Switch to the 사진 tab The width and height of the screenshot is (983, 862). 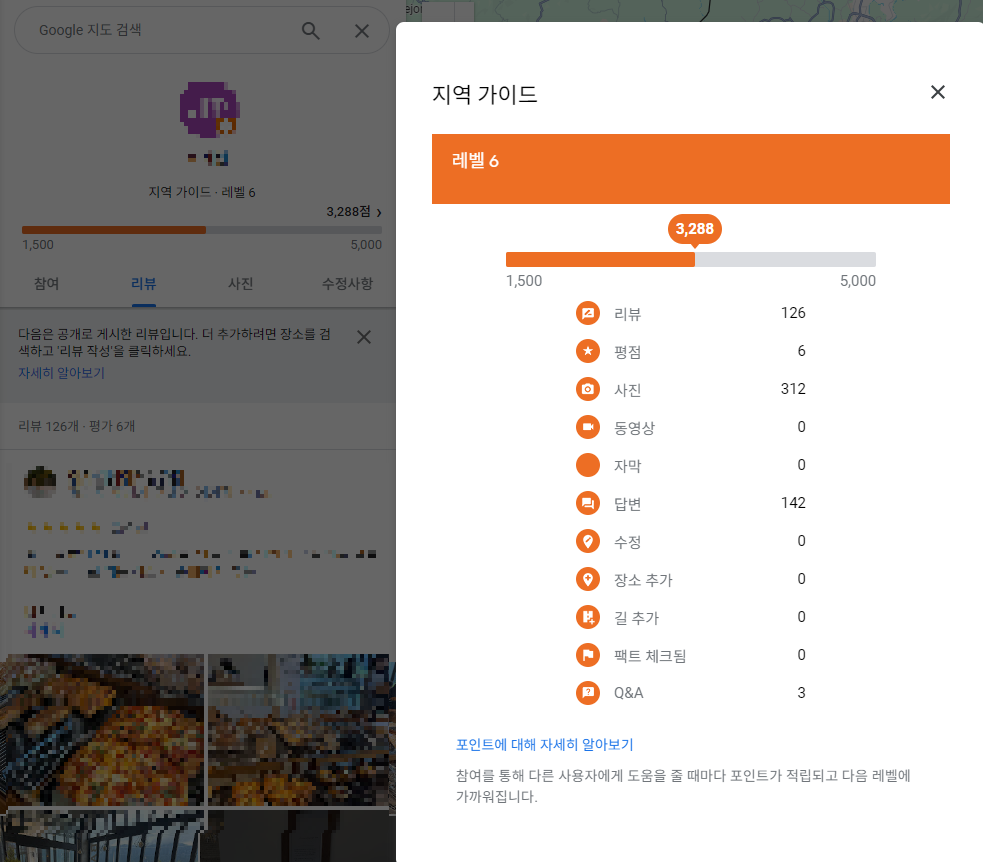click(x=241, y=284)
